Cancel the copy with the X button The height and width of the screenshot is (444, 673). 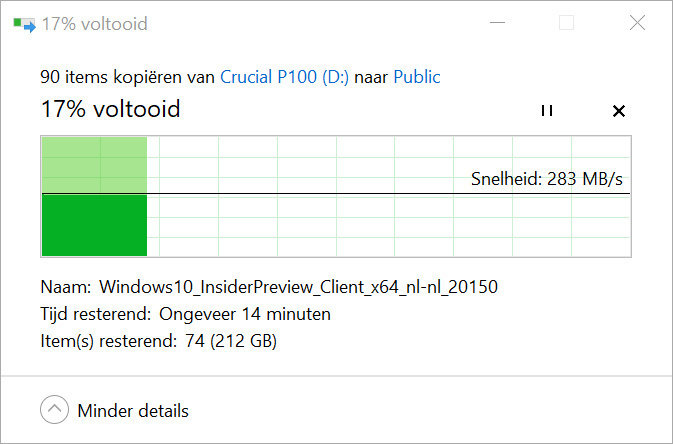pyautogui.click(x=618, y=110)
